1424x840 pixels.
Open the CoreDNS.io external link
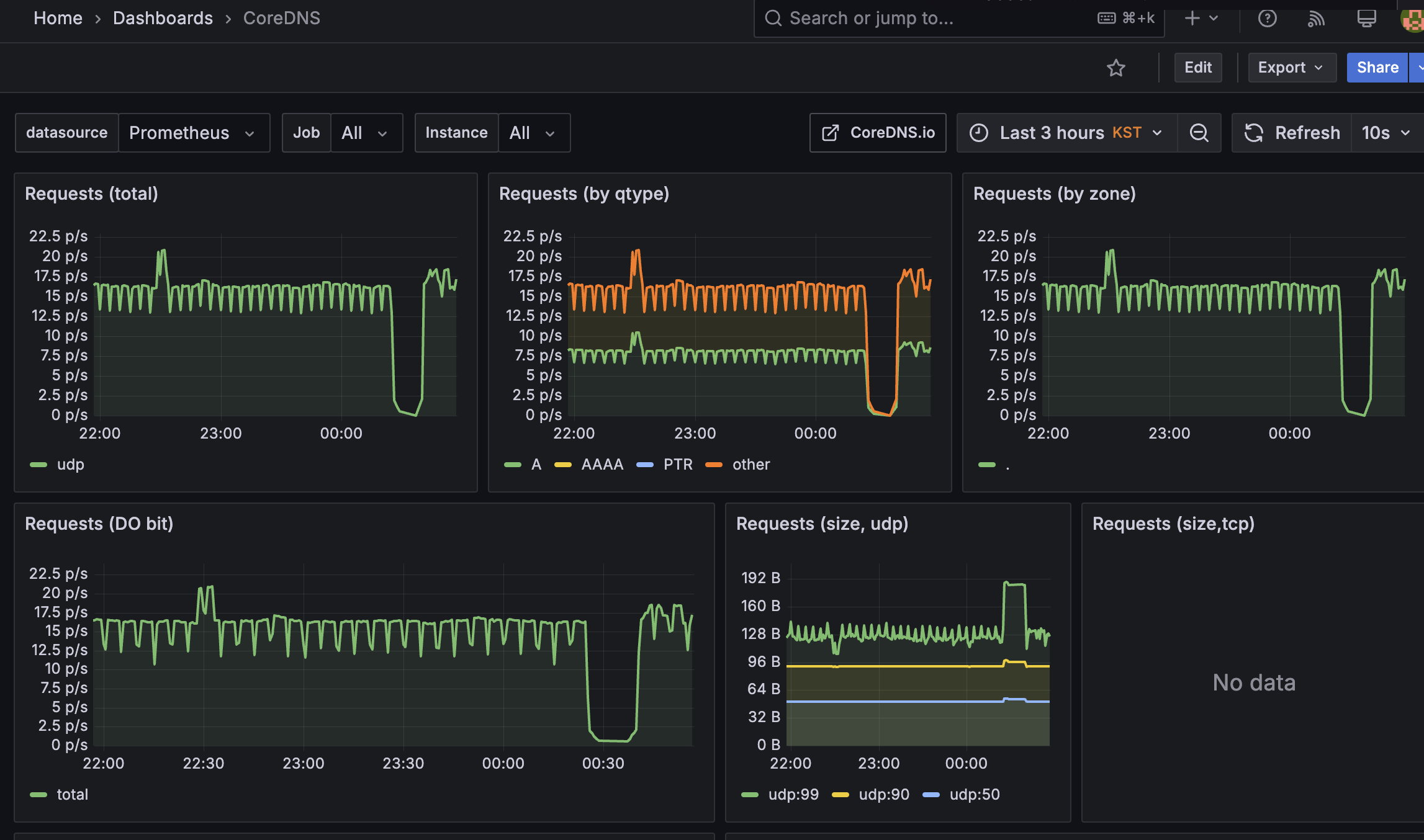click(878, 133)
